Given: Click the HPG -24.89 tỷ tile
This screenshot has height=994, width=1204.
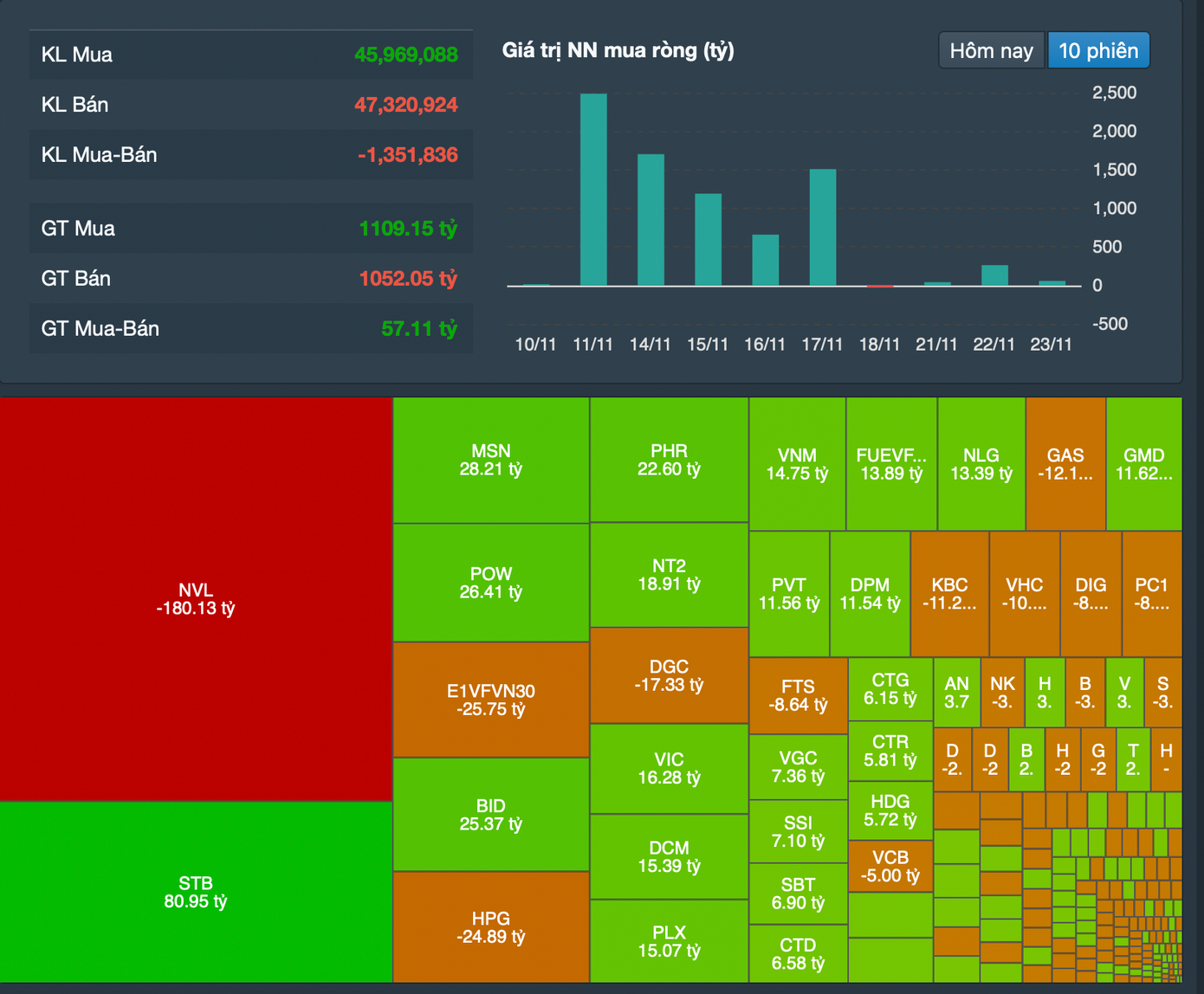Looking at the screenshot, I should (x=491, y=926).
